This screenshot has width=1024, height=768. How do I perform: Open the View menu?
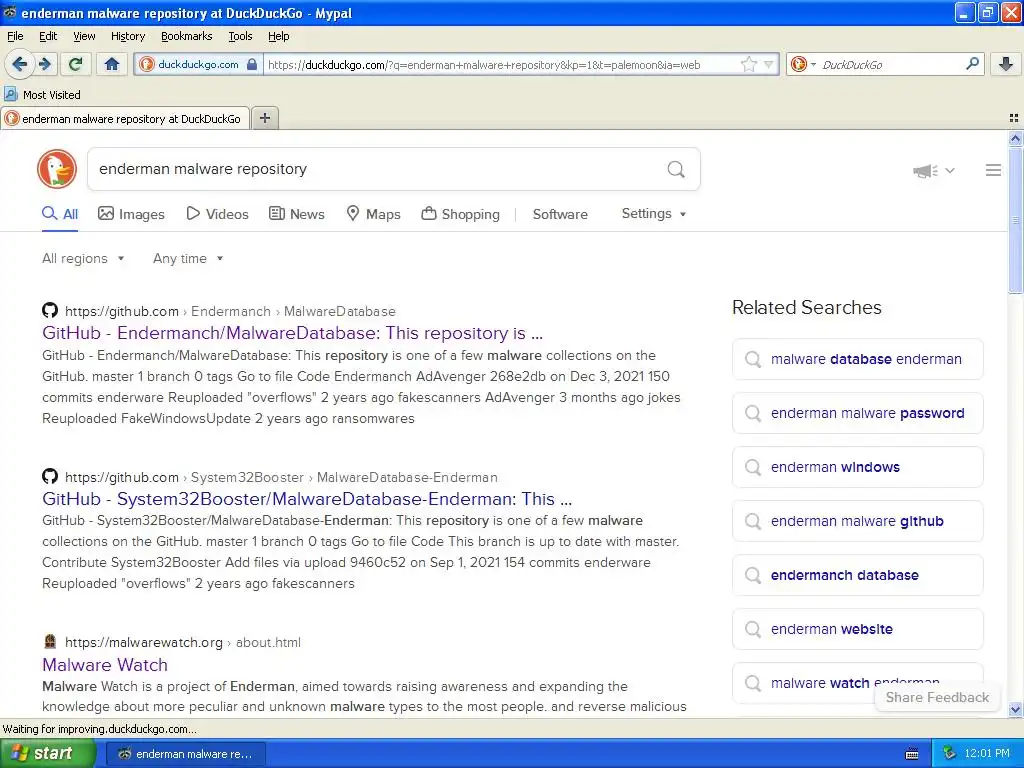tap(84, 36)
